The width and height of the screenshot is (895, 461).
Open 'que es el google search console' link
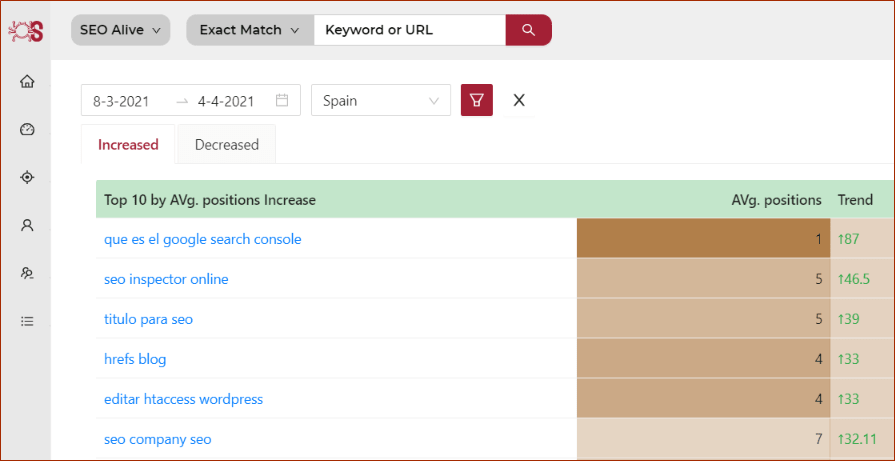(203, 239)
